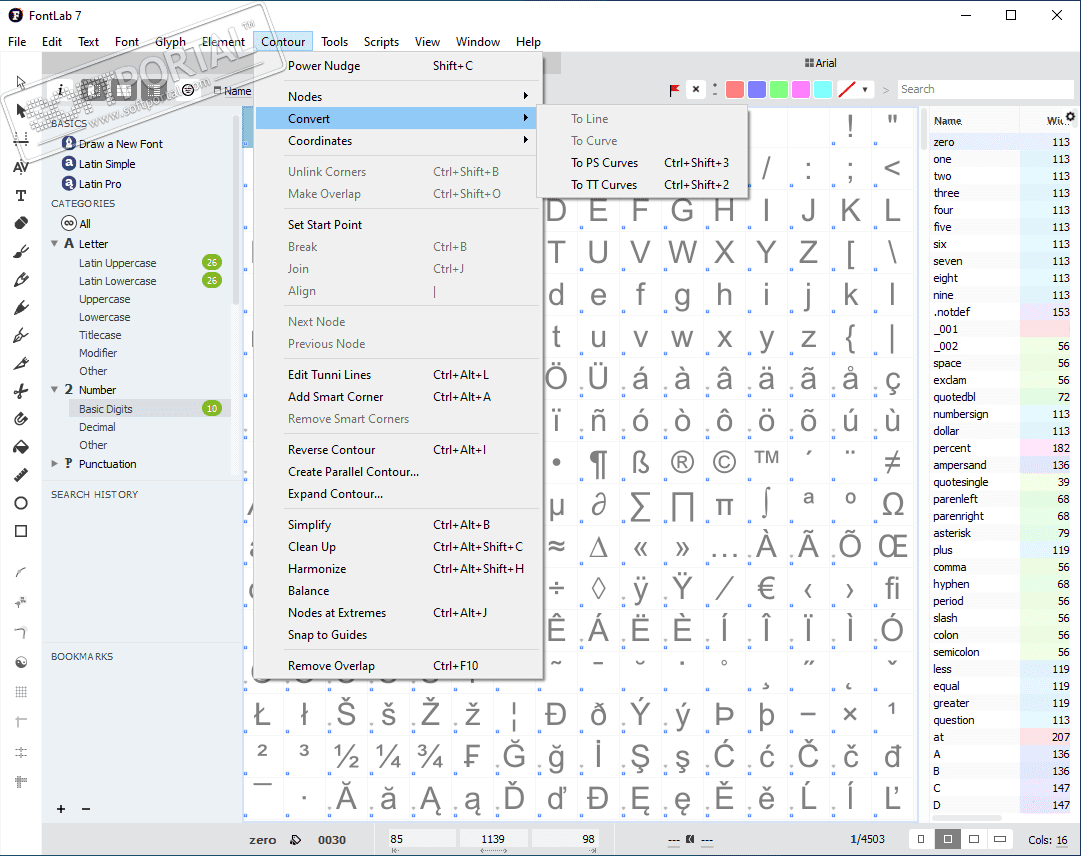Toggle the third cell-size button

coord(973,839)
